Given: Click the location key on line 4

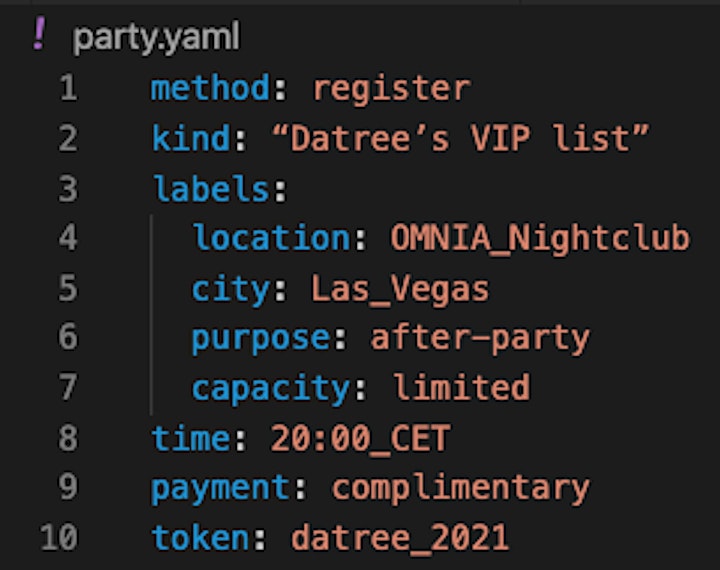Looking at the screenshot, I should (x=271, y=237).
